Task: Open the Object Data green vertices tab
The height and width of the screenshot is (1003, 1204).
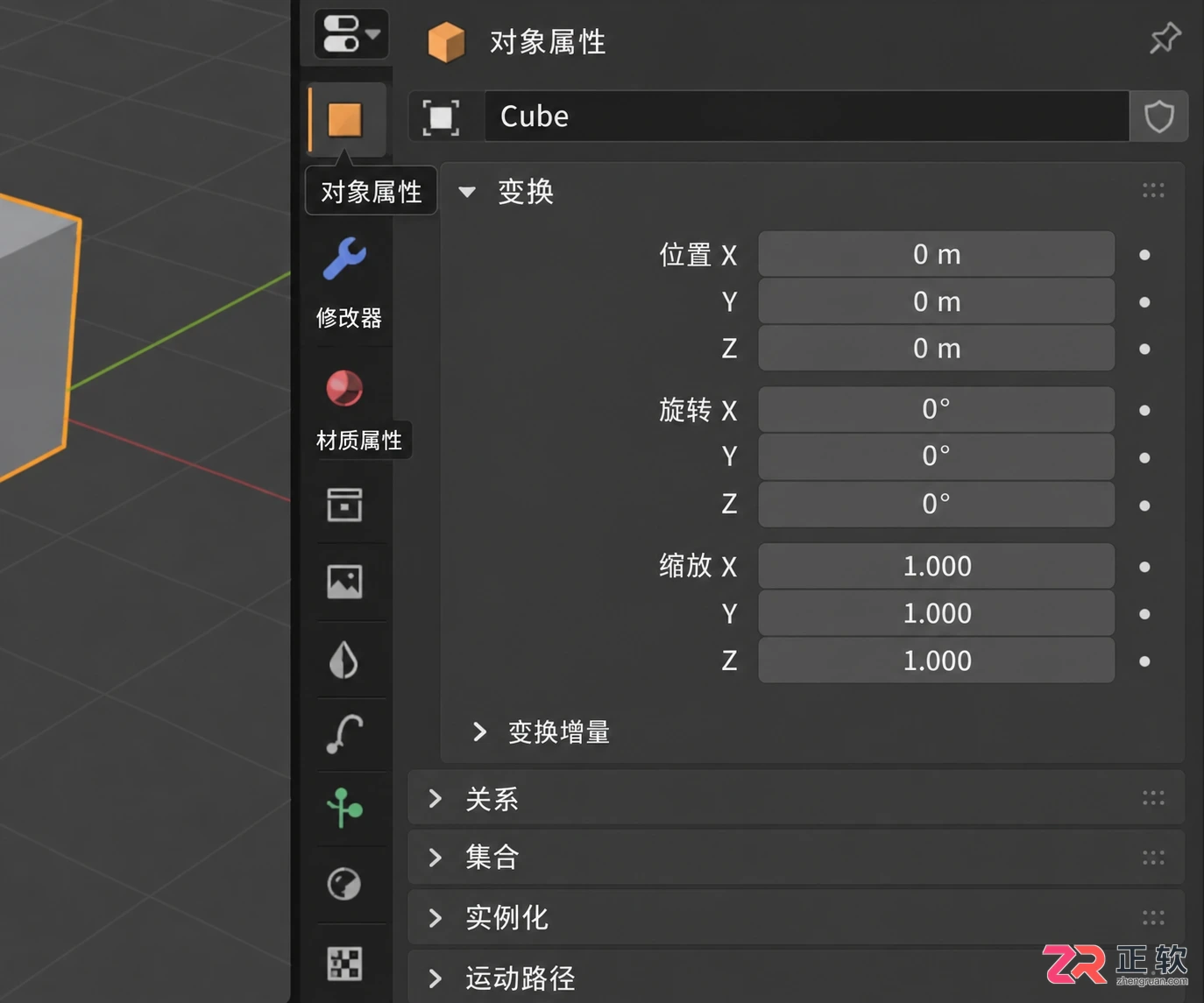Action: coord(344,808)
